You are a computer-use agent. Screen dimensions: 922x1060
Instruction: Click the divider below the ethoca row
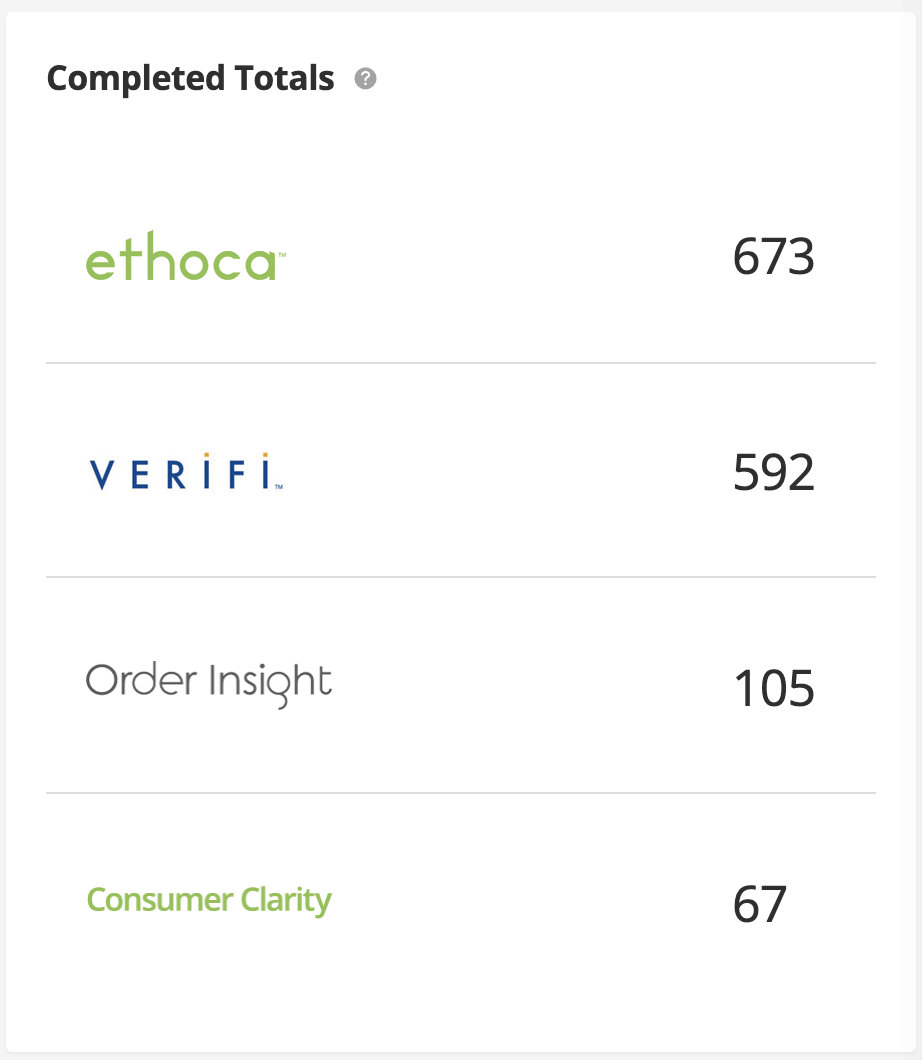[461, 363]
